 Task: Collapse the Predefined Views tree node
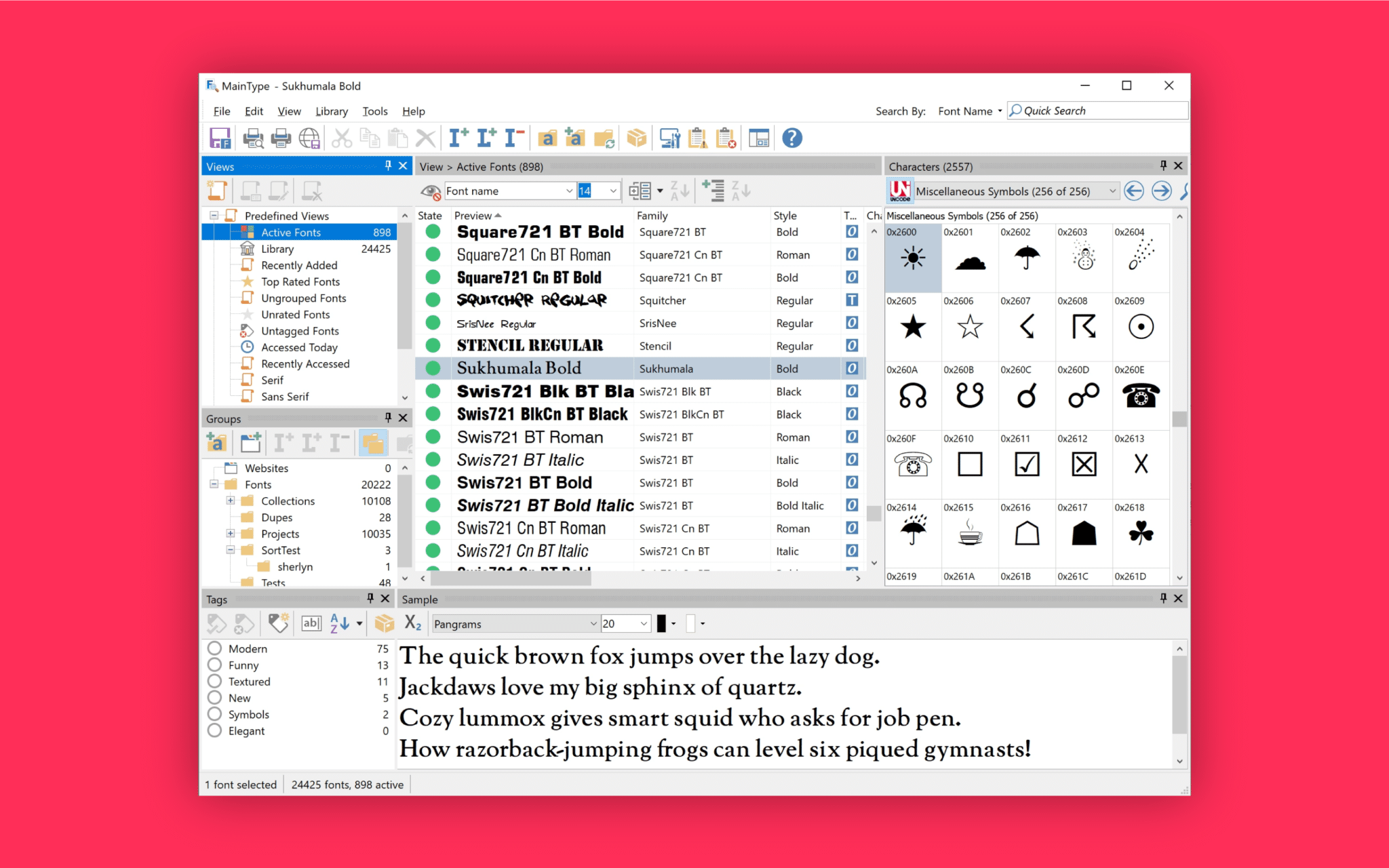[x=214, y=216]
